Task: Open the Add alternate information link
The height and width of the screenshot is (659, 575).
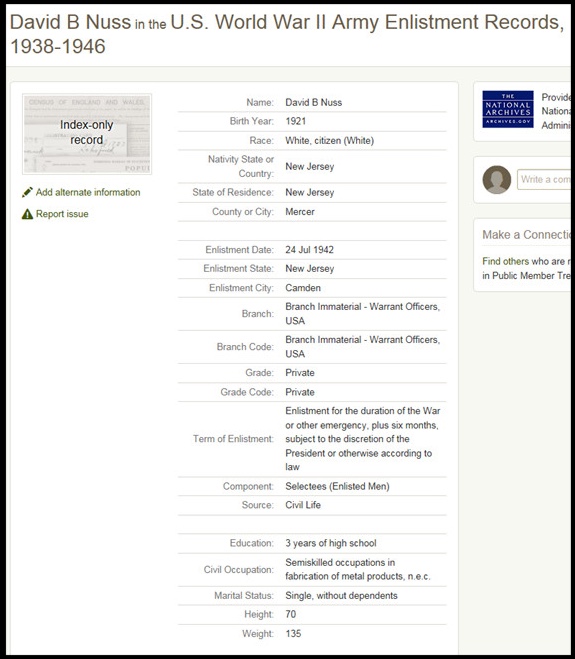Action: (x=88, y=192)
